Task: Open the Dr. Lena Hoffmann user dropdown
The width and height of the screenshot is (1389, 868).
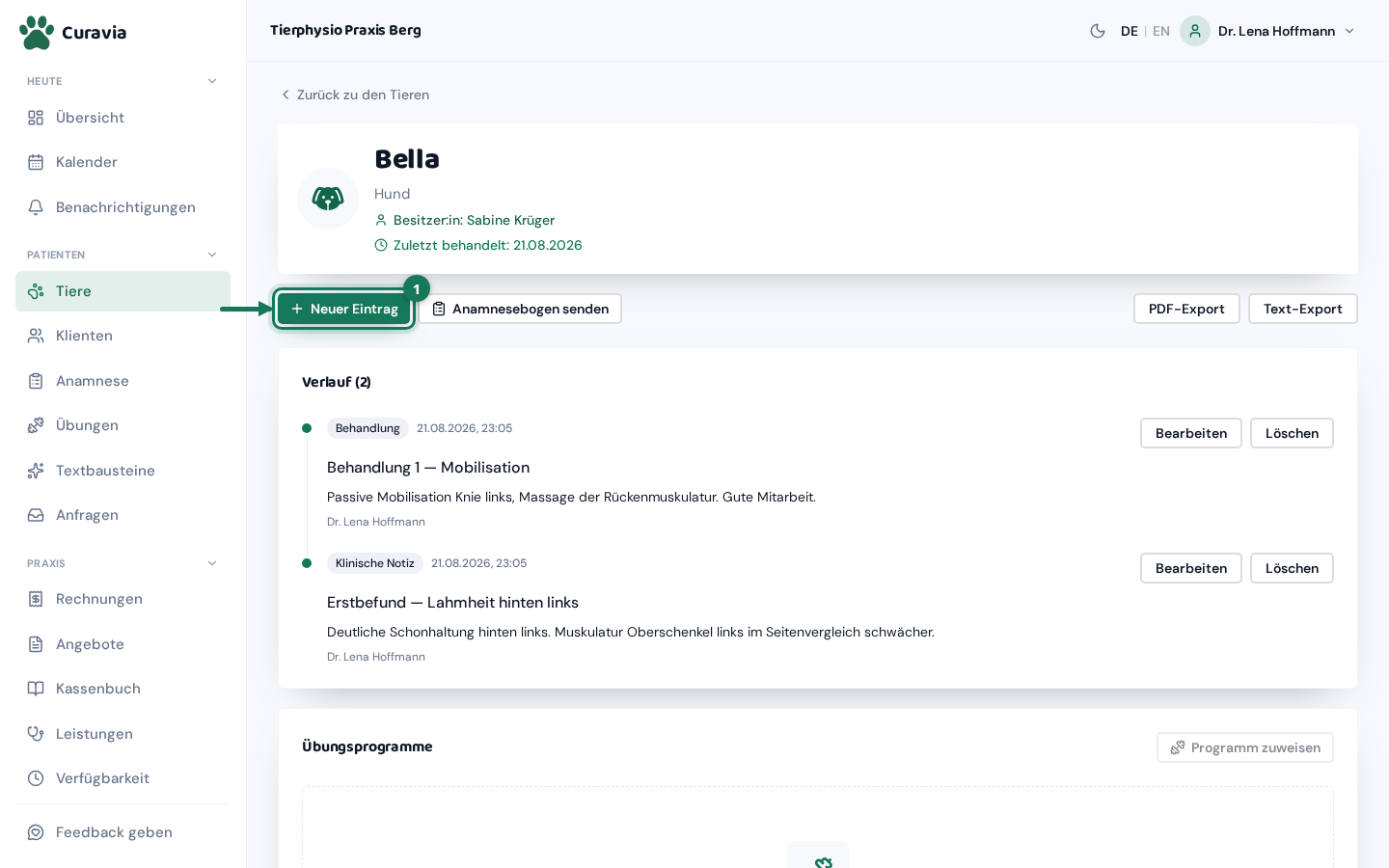Action: 1268,31
